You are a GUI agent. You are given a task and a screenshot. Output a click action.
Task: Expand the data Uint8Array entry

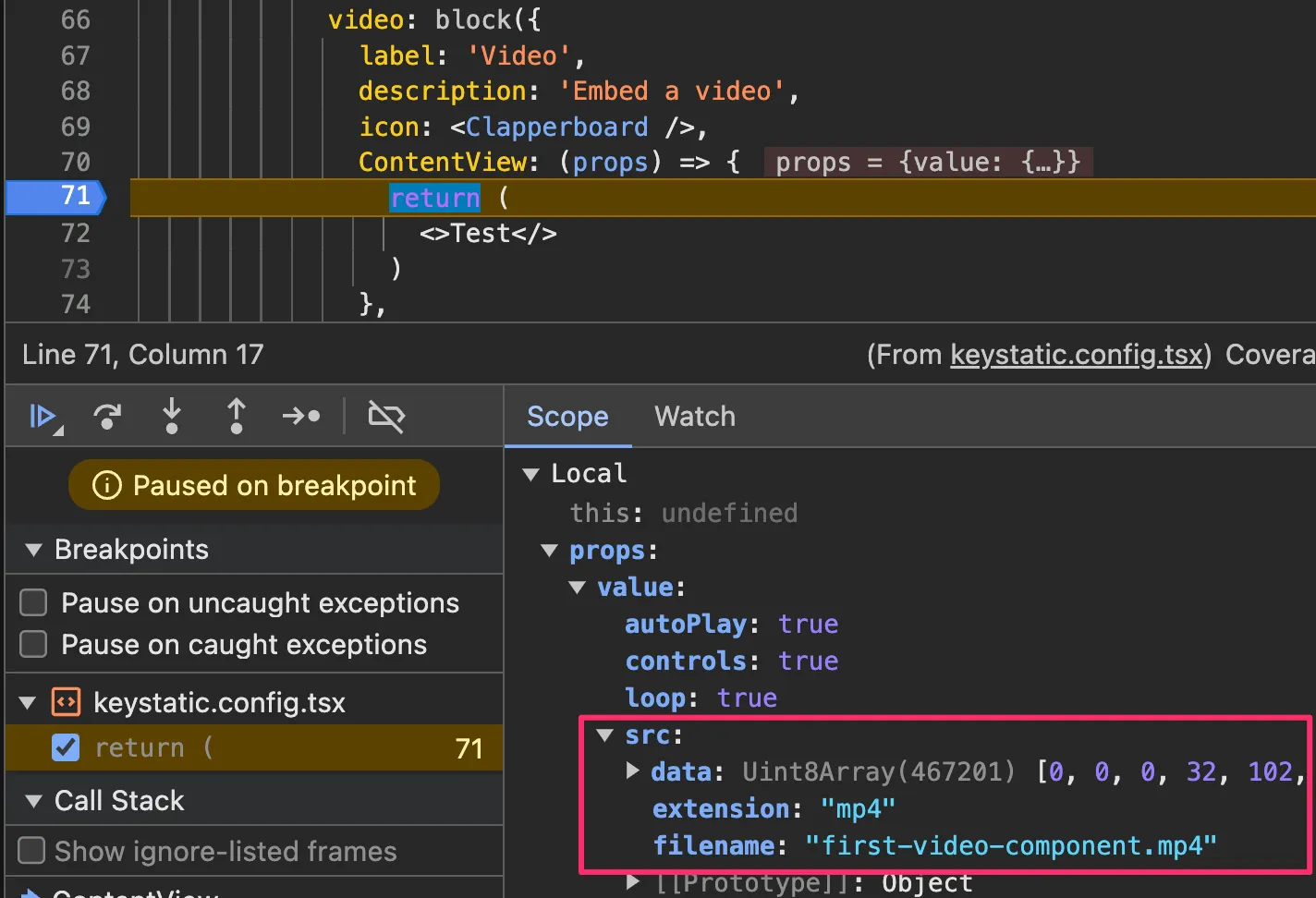[633, 771]
